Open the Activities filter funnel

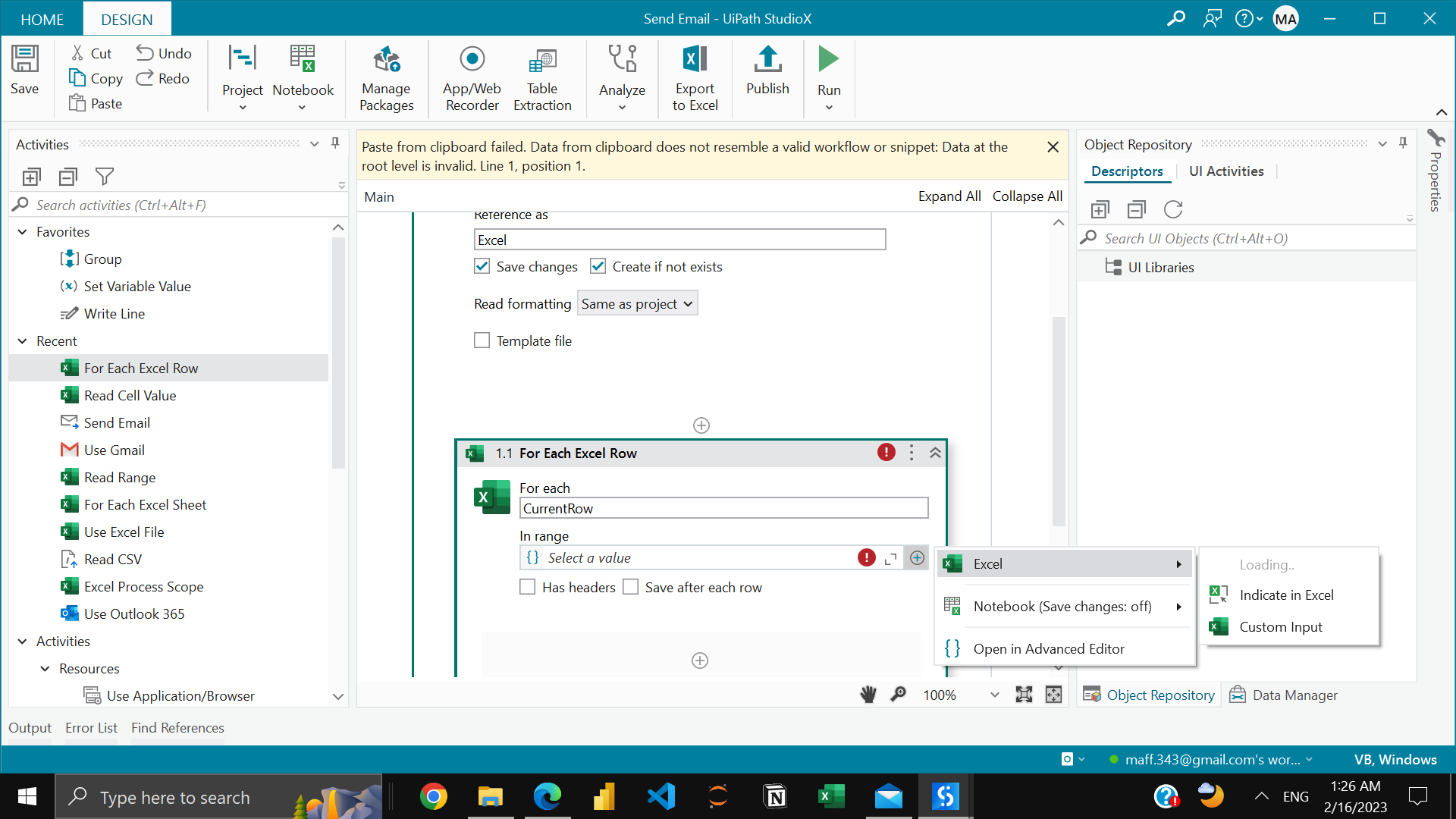pyautogui.click(x=105, y=177)
